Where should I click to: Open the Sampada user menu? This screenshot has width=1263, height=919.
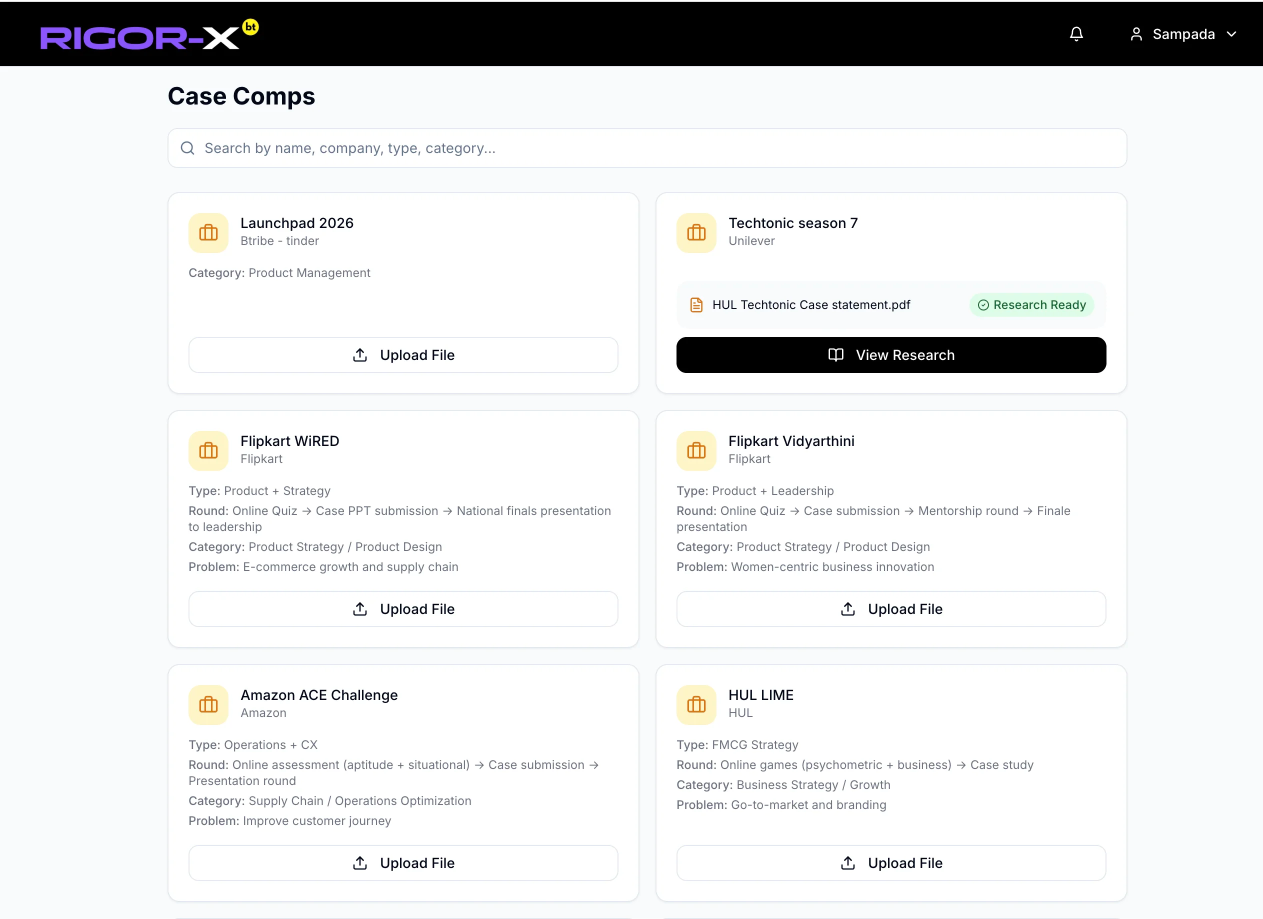1184,34
